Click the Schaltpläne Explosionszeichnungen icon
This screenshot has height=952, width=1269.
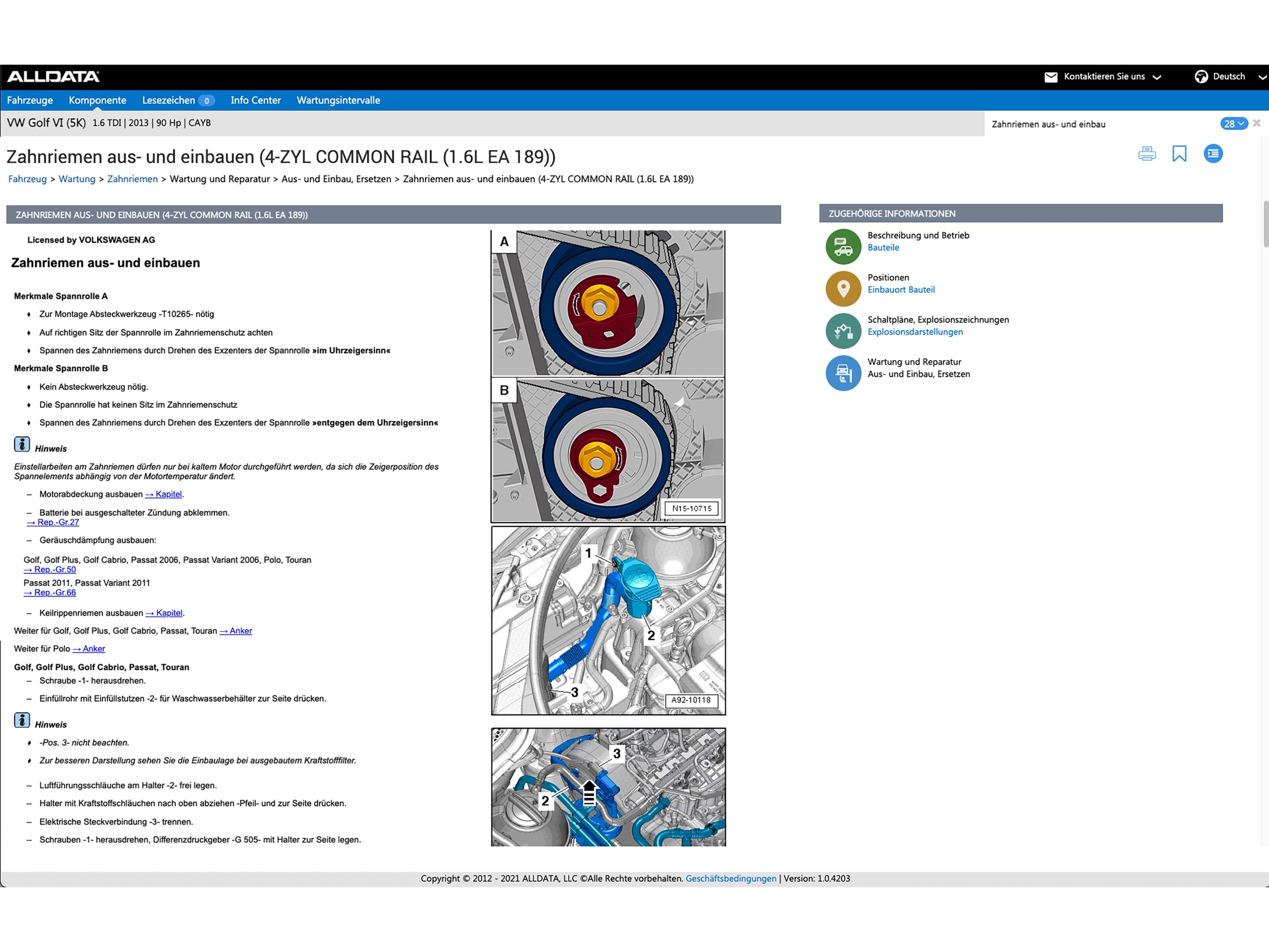[843, 331]
